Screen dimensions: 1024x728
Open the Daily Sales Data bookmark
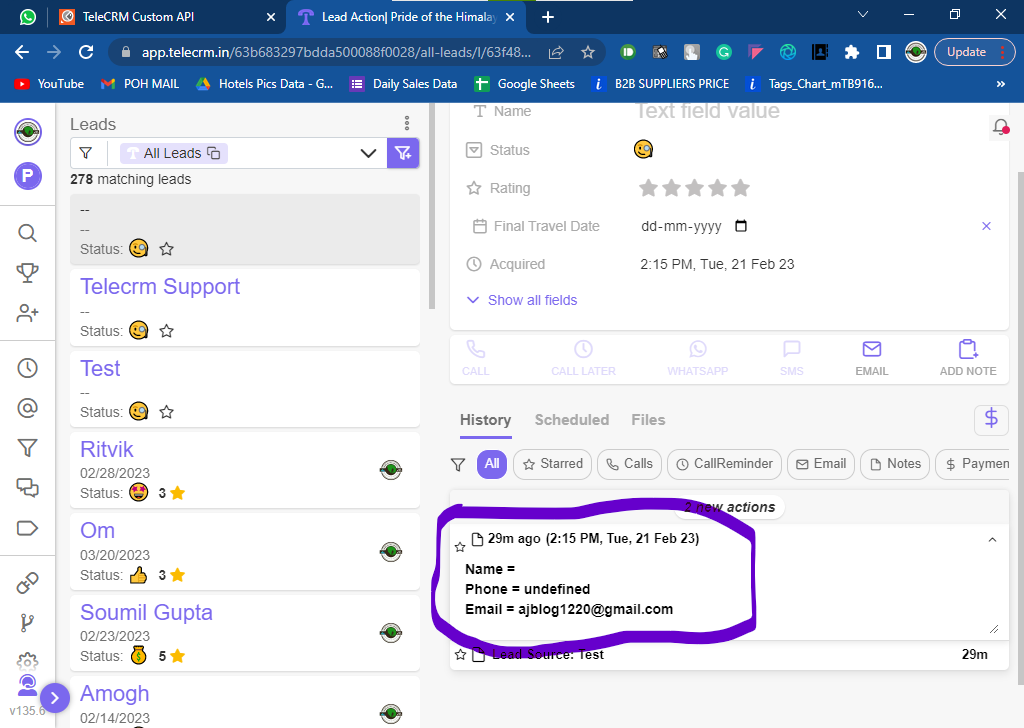403,84
